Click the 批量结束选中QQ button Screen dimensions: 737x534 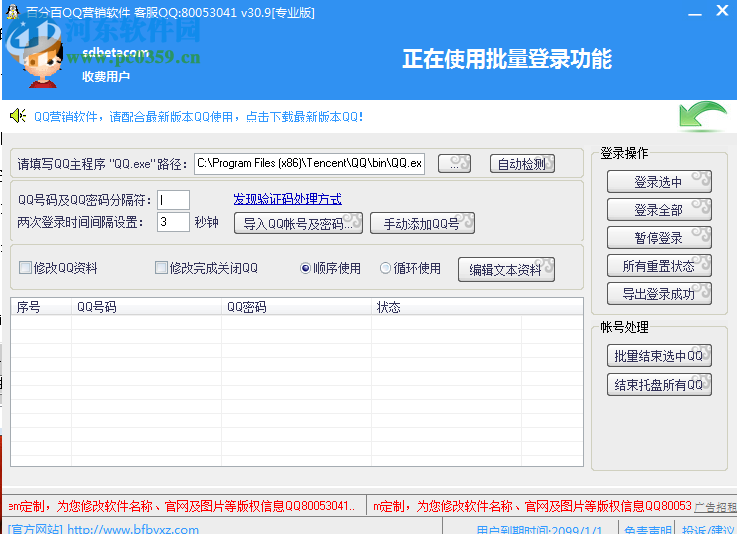click(x=659, y=356)
